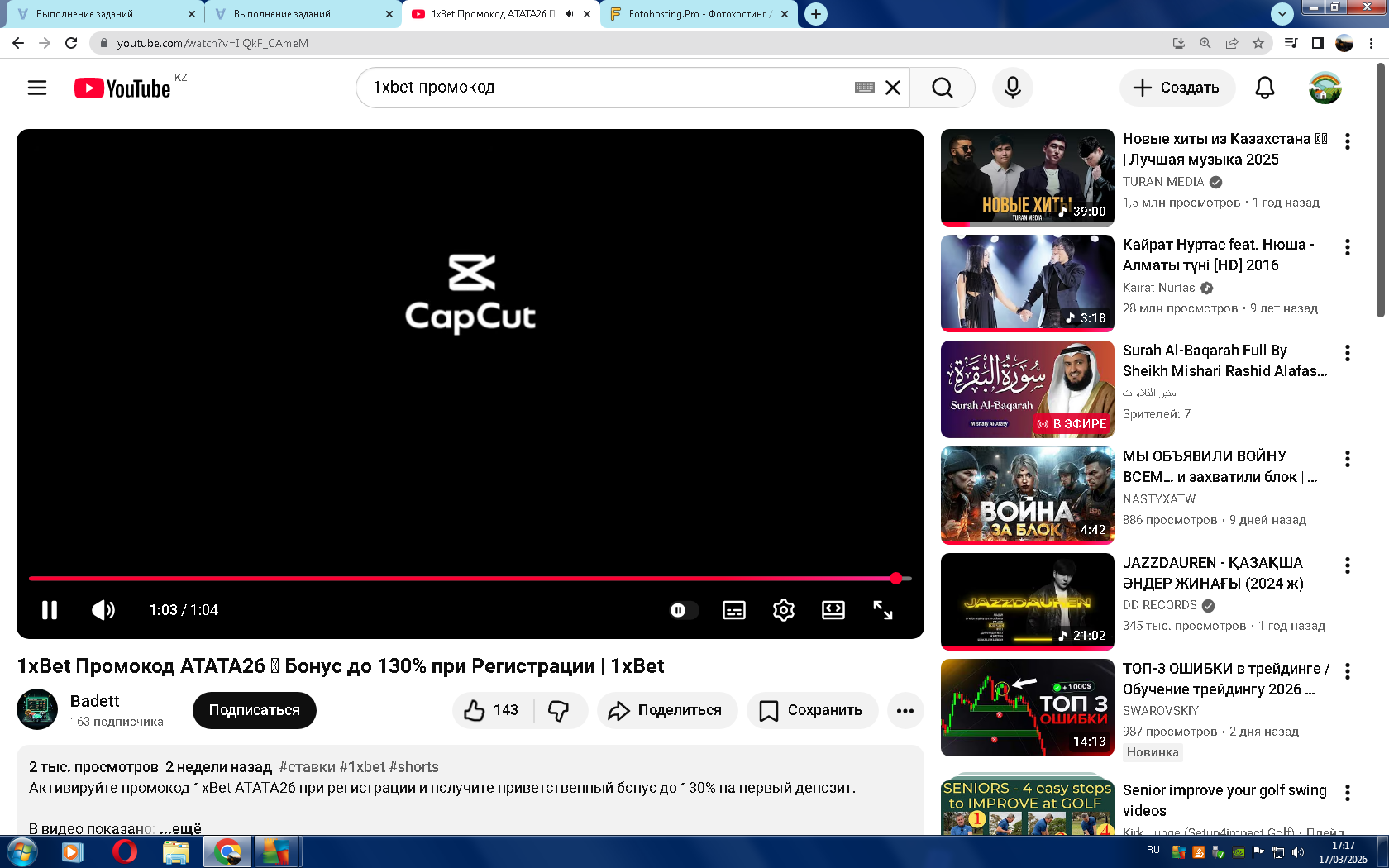Enter full screen mode

[883, 610]
